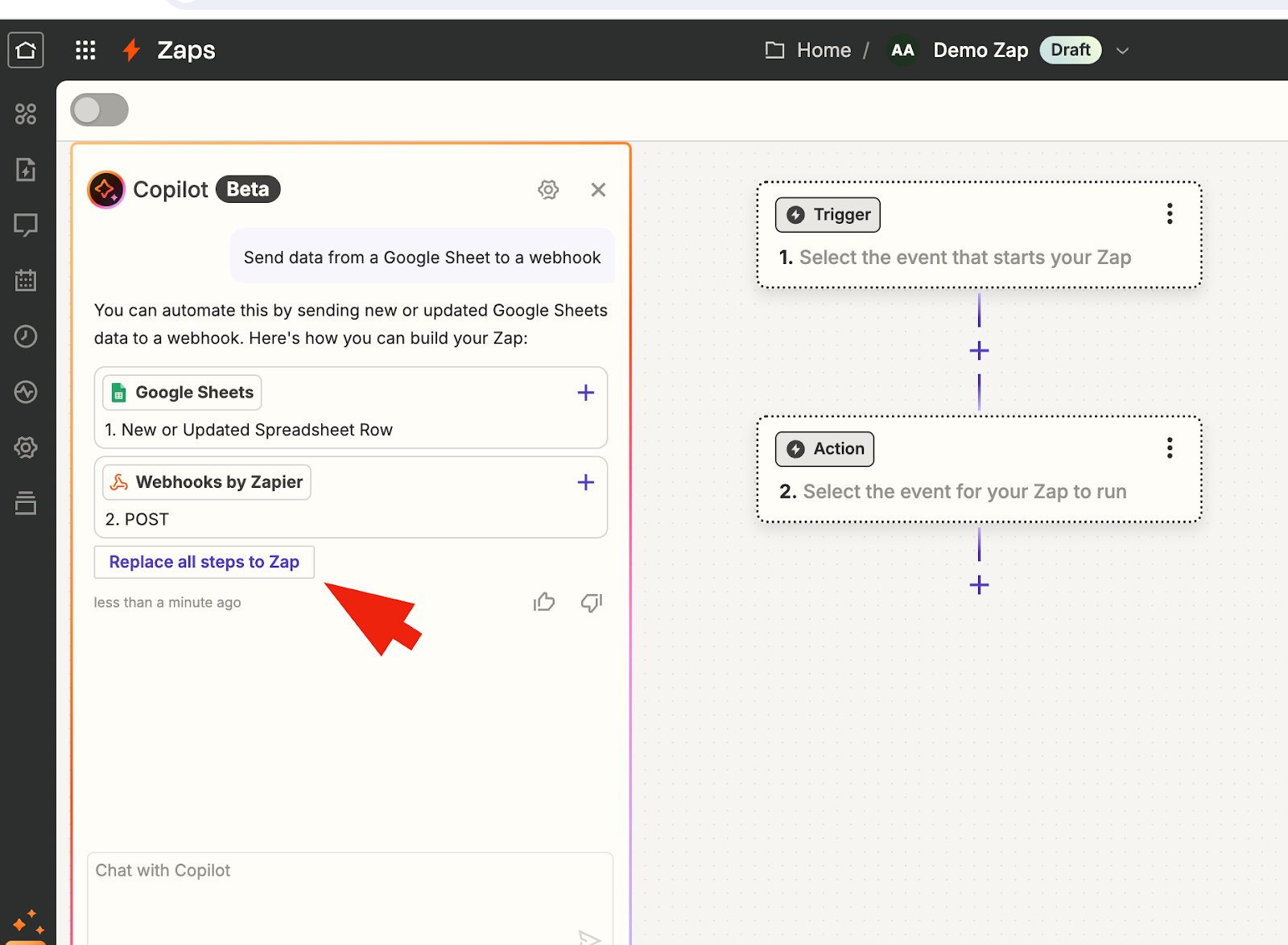Viewport: 1288px width, 945px height.
Task: Click the Copilot logo icon
Action: coord(106,190)
